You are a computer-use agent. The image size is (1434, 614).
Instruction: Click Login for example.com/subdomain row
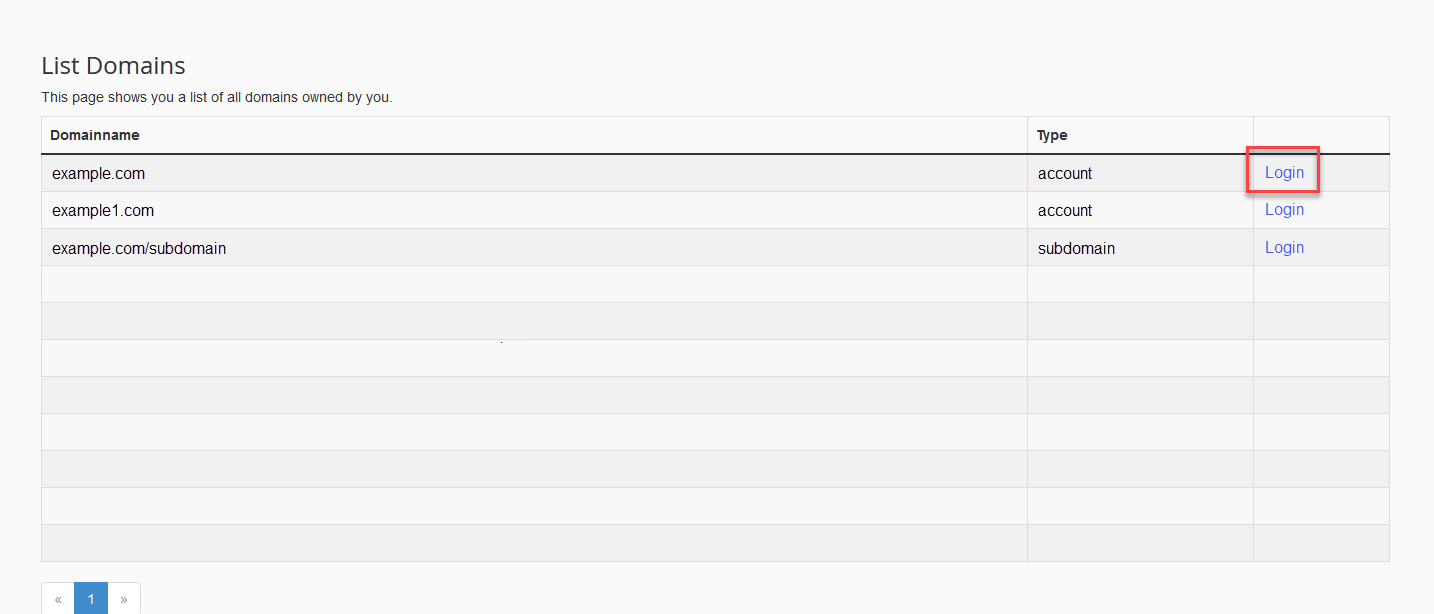click(x=1284, y=247)
